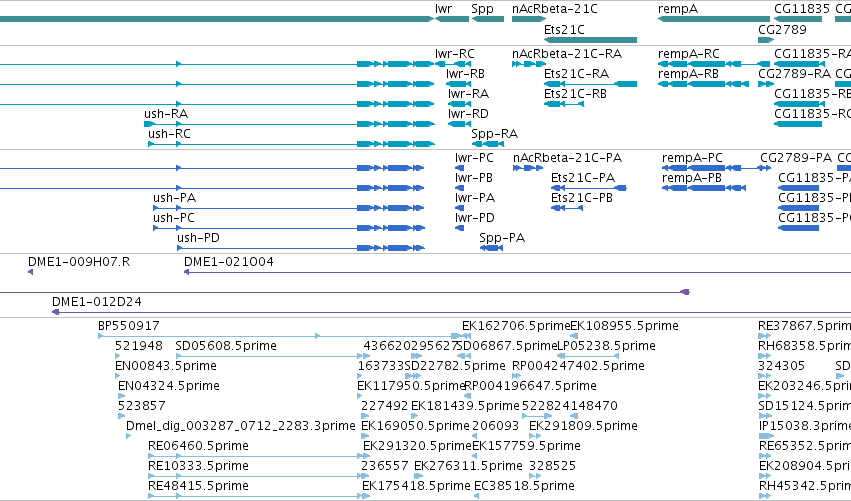851x501 pixels.
Task: Select the rempA-RB transcript label
Action: pyautogui.click(x=689, y=74)
